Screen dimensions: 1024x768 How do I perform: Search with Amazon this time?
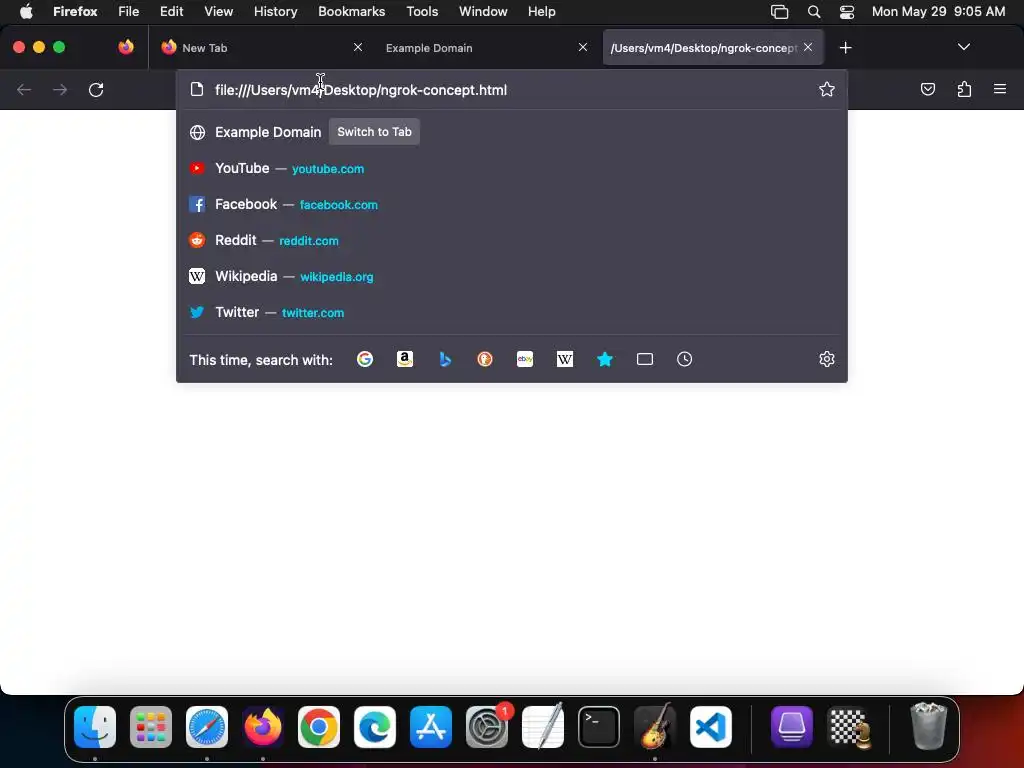tap(405, 359)
